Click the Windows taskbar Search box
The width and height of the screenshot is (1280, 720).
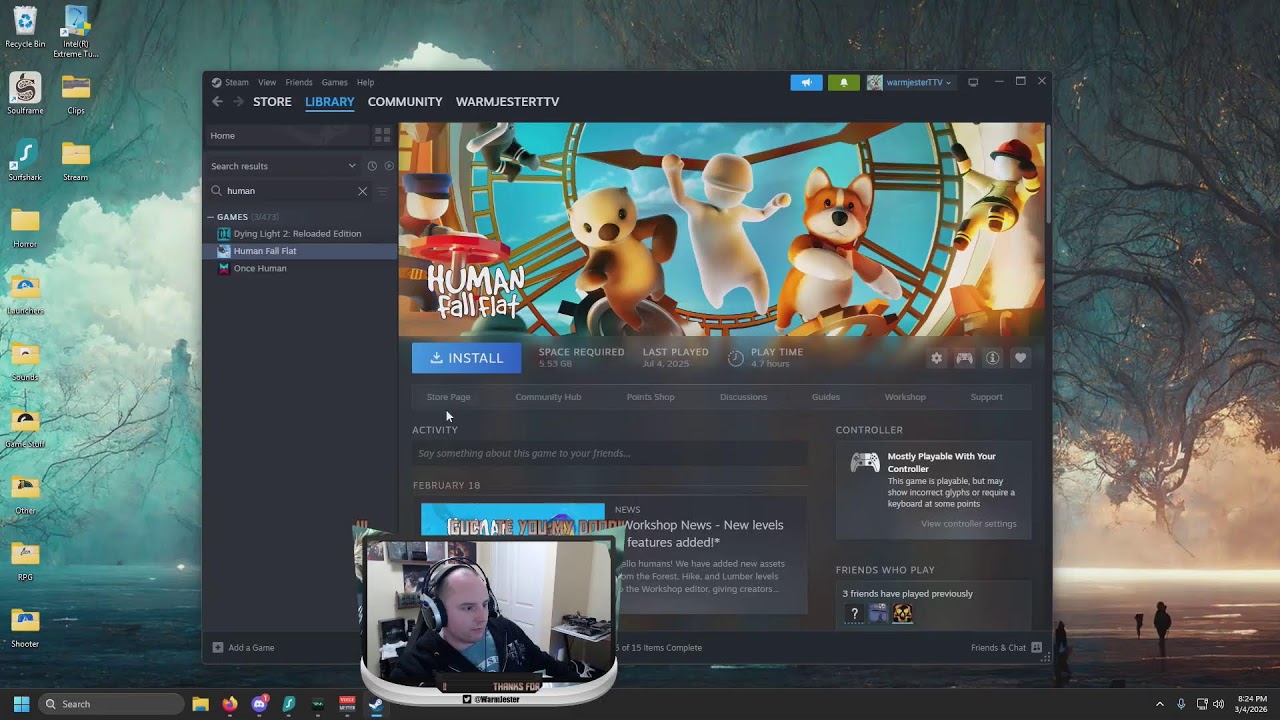tap(110, 704)
